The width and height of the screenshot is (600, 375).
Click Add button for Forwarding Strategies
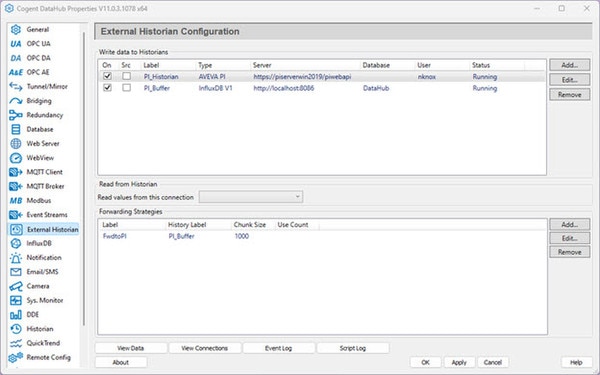pos(570,225)
